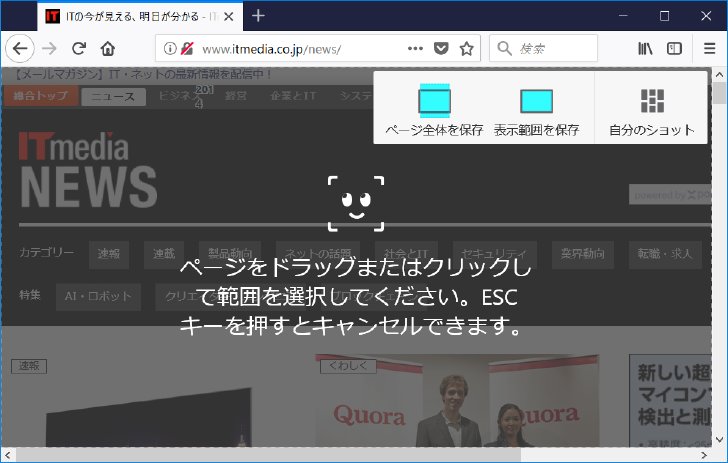Open page actions three-dot menu
Image resolution: width=728 pixels, height=463 pixels.
tap(415, 48)
